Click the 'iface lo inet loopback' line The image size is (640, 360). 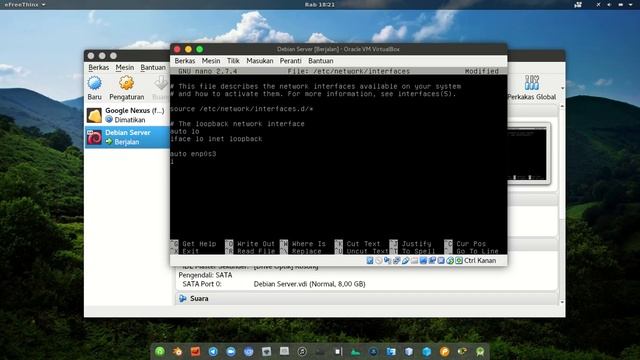216,139
